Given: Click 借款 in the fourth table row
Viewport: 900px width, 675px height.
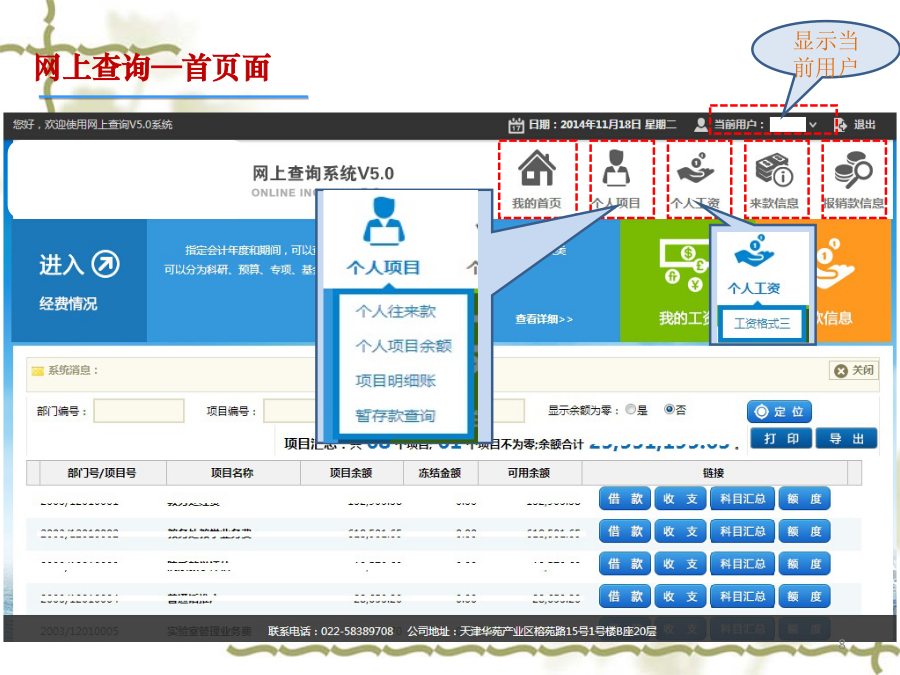Looking at the screenshot, I should pyautogui.click(x=625, y=597).
